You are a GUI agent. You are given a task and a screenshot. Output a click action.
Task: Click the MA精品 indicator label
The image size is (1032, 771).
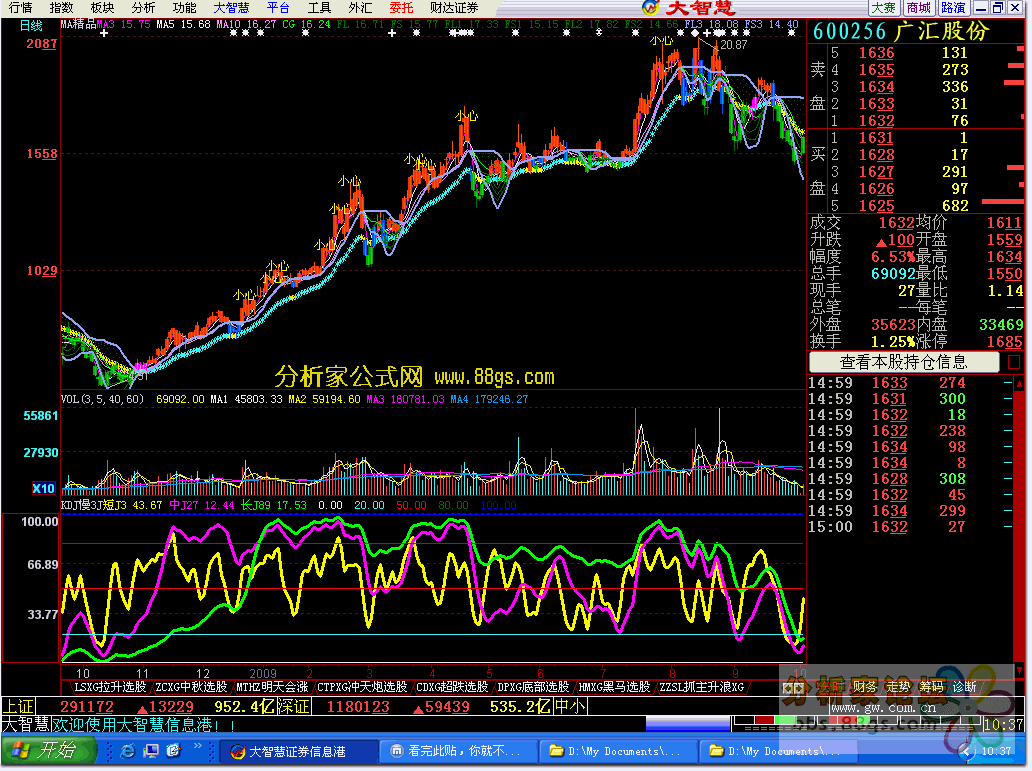(x=78, y=24)
